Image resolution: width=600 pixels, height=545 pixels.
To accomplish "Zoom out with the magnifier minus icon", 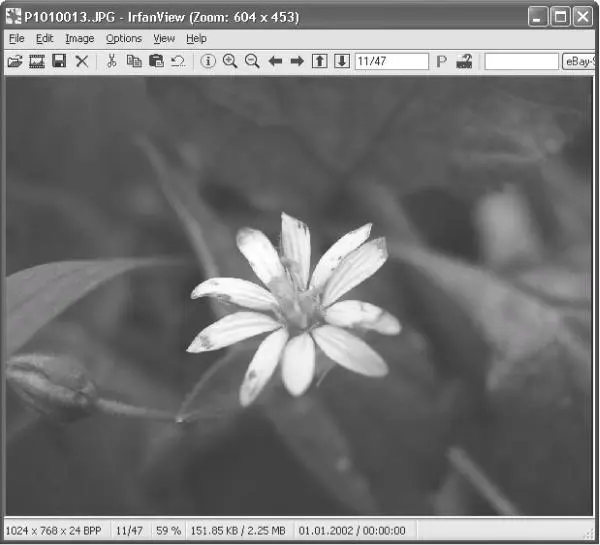I will tap(253, 61).
